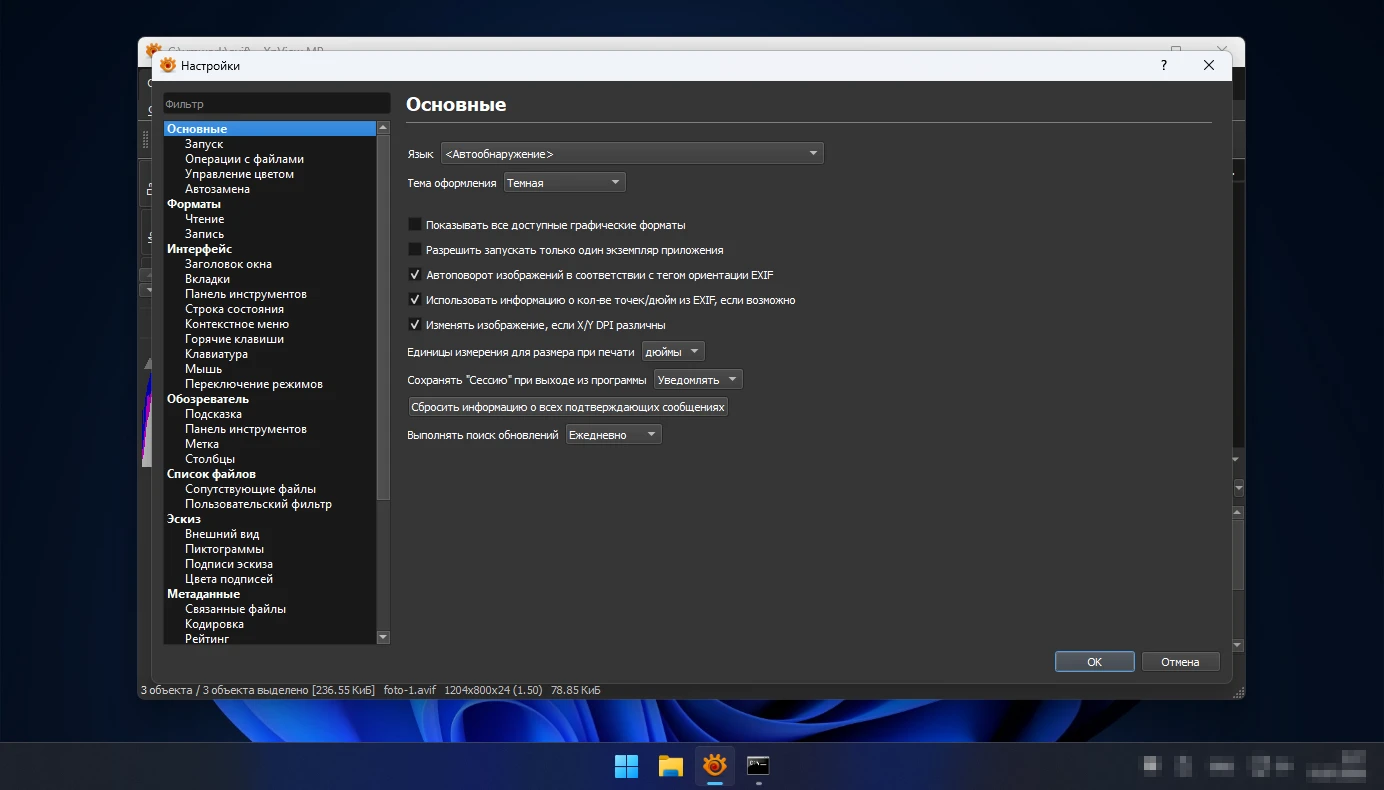The height and width of the screenshot is (790, 1384).
Task: Select Панель инструментов under Обозреватель
Action: pyautogui.click(x=246, y=429)
